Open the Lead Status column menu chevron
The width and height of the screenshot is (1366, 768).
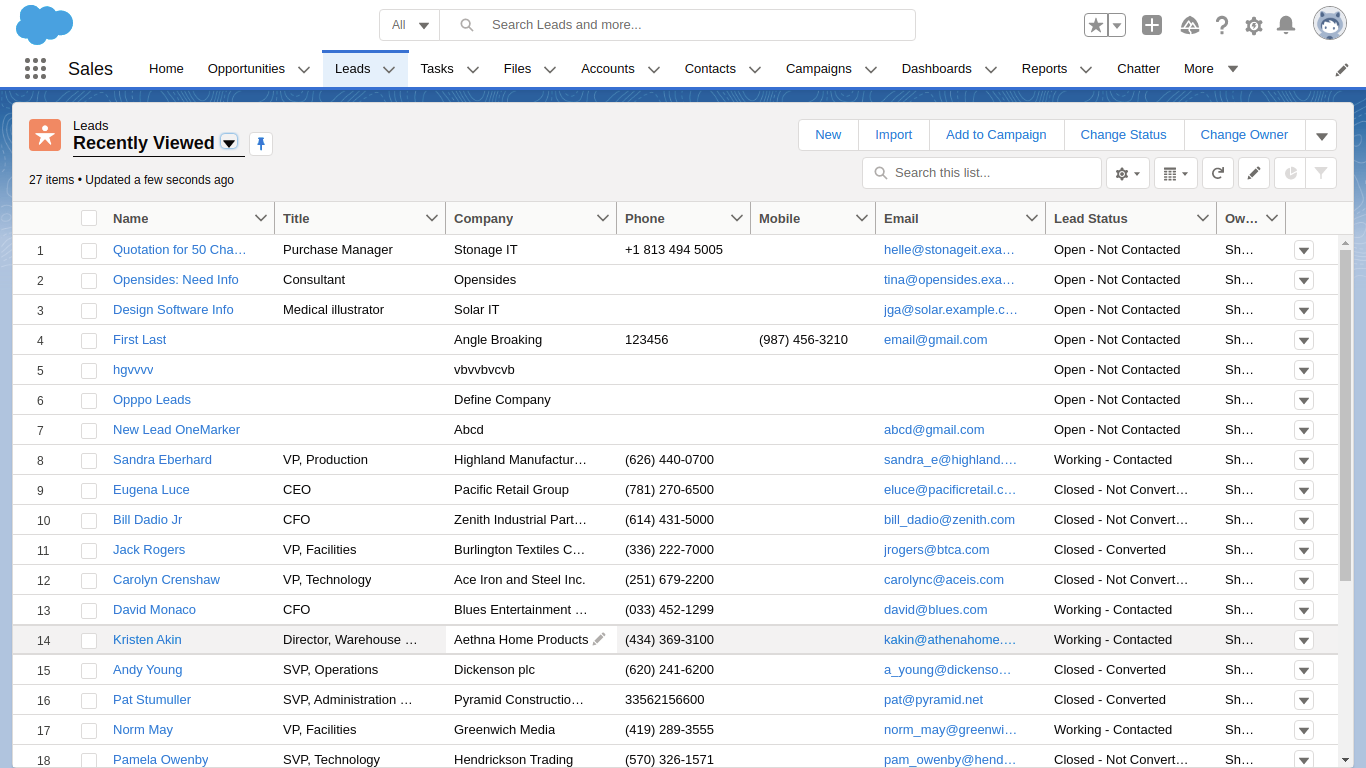[x=1203, y=218]
